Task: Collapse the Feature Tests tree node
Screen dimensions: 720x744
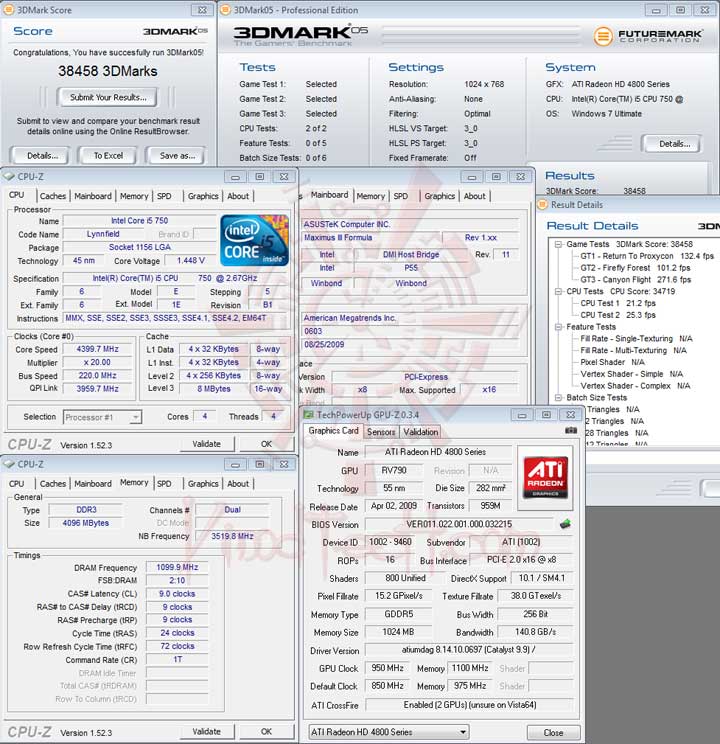Action: click(x=558, y=327)
